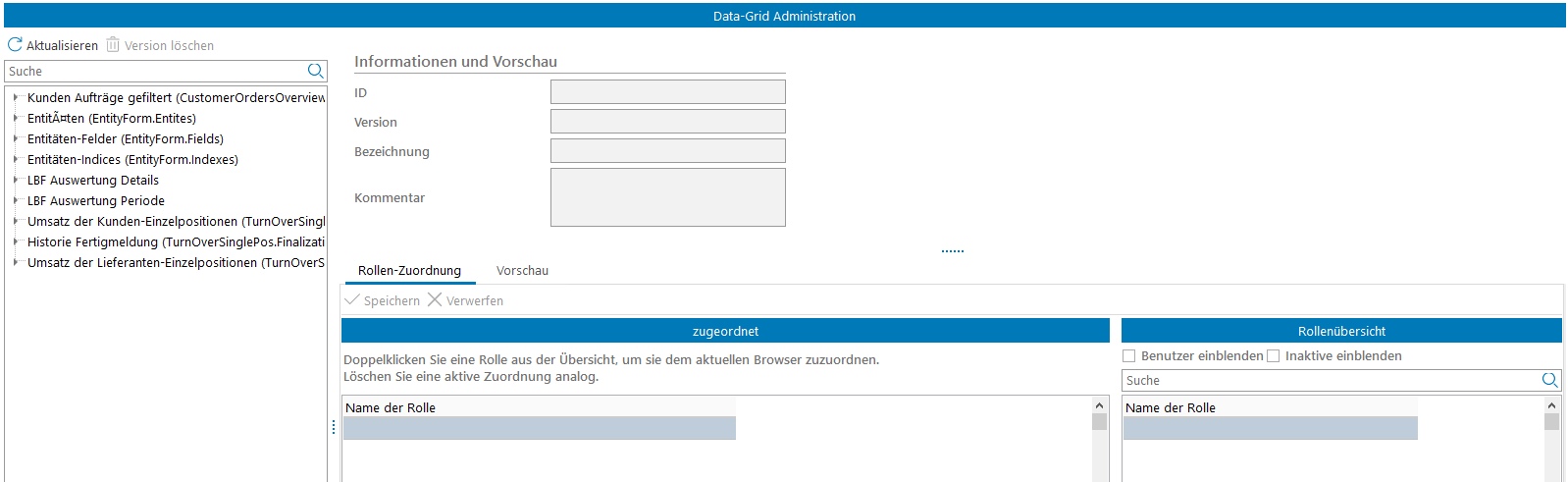Click the Aktualisieren refresh icon

click(x=15, y=45)
